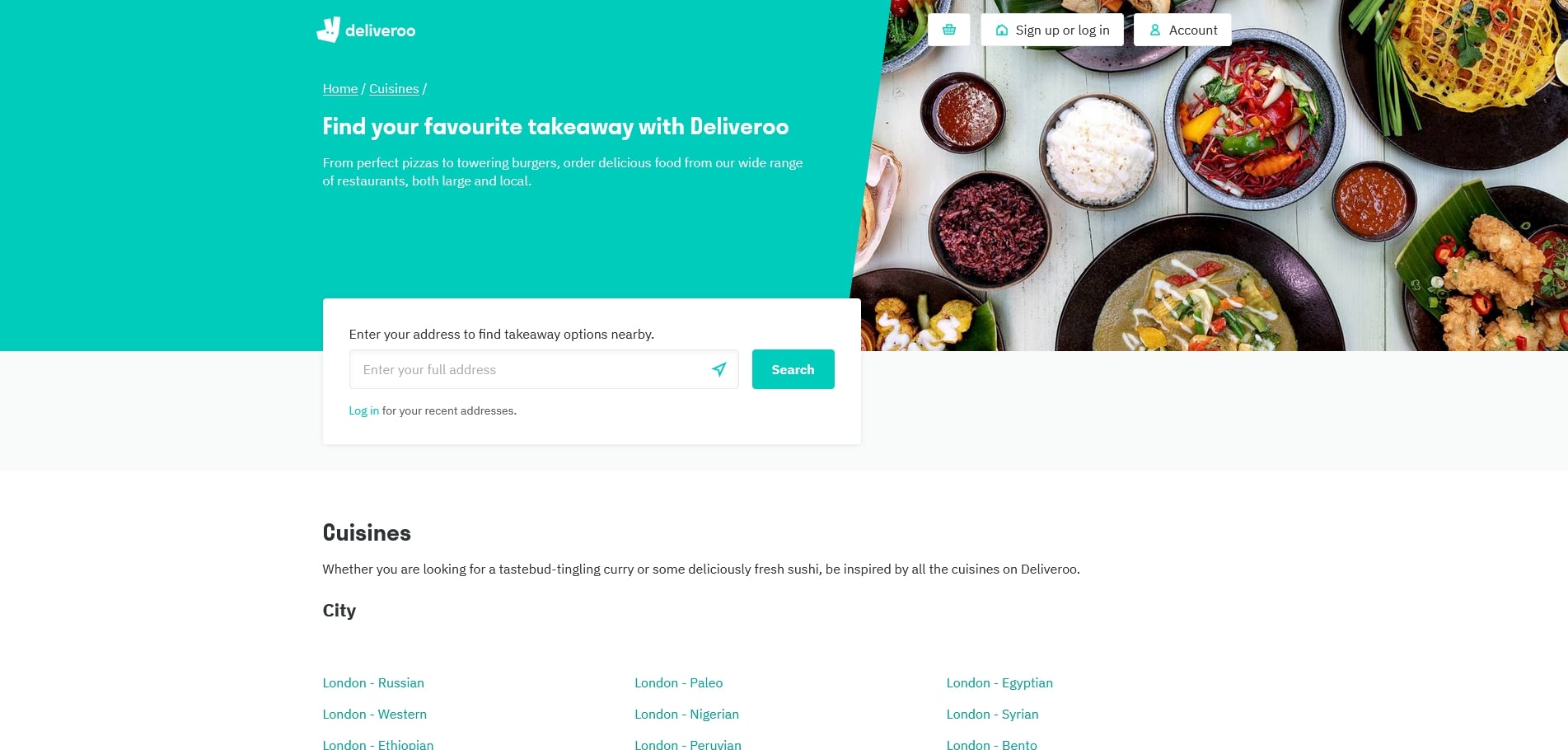Open London - Peruvian listings
Screen dimensions: 1568x750
pos(687,743)
